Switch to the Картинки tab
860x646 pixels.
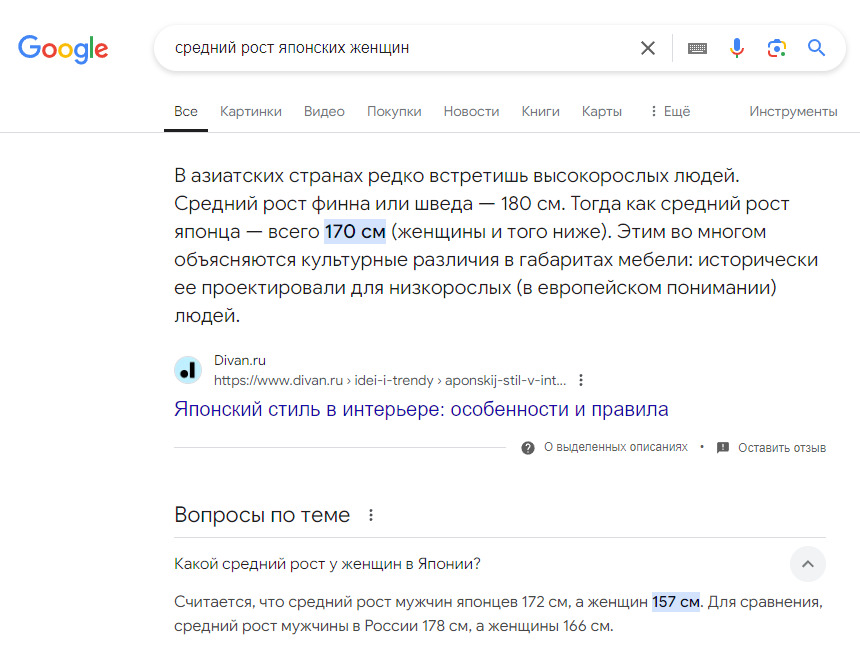(x=251, y=111)
